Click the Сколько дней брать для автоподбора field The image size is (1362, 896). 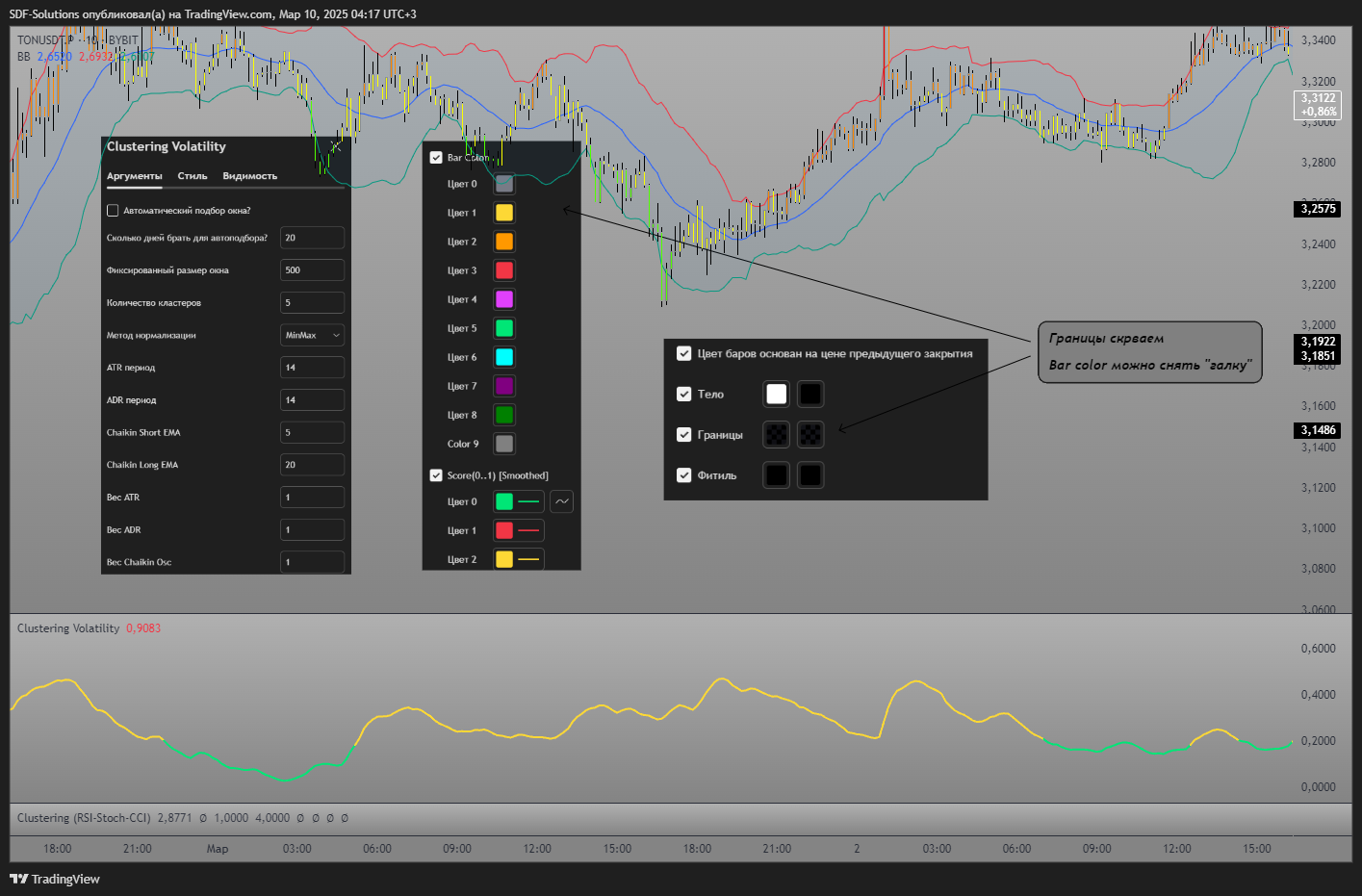(312, 238)
